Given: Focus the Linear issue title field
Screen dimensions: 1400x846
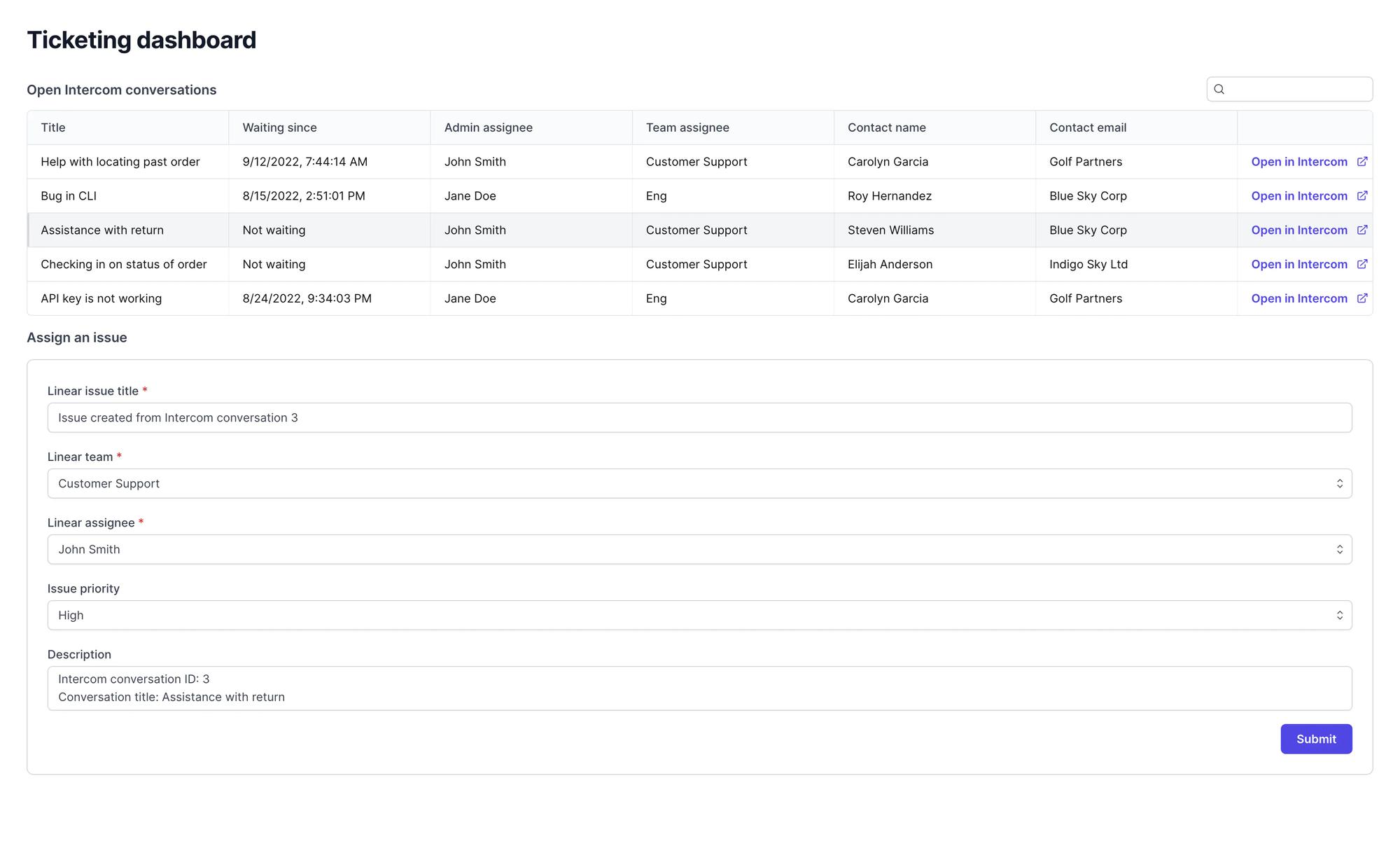Looking at the screenshot, I should click(x=699, y=417).
